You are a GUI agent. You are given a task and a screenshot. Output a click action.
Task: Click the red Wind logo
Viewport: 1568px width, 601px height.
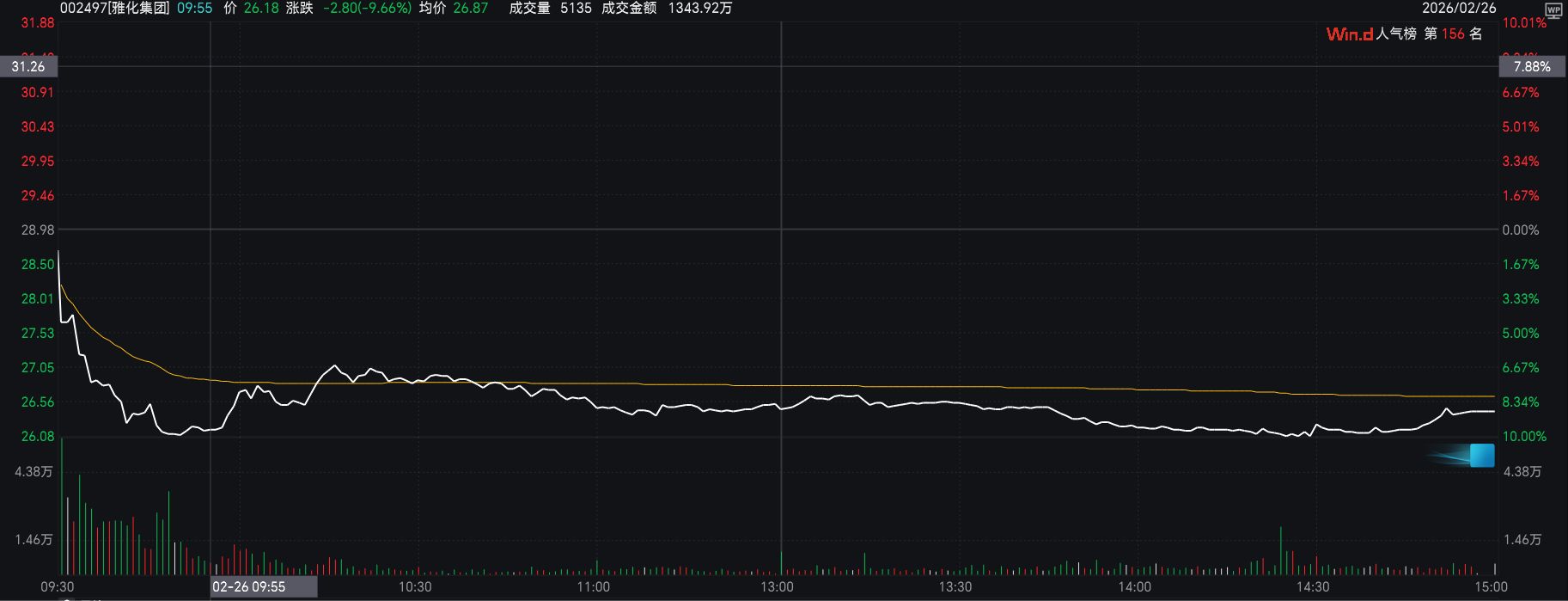pos(1349,34)
